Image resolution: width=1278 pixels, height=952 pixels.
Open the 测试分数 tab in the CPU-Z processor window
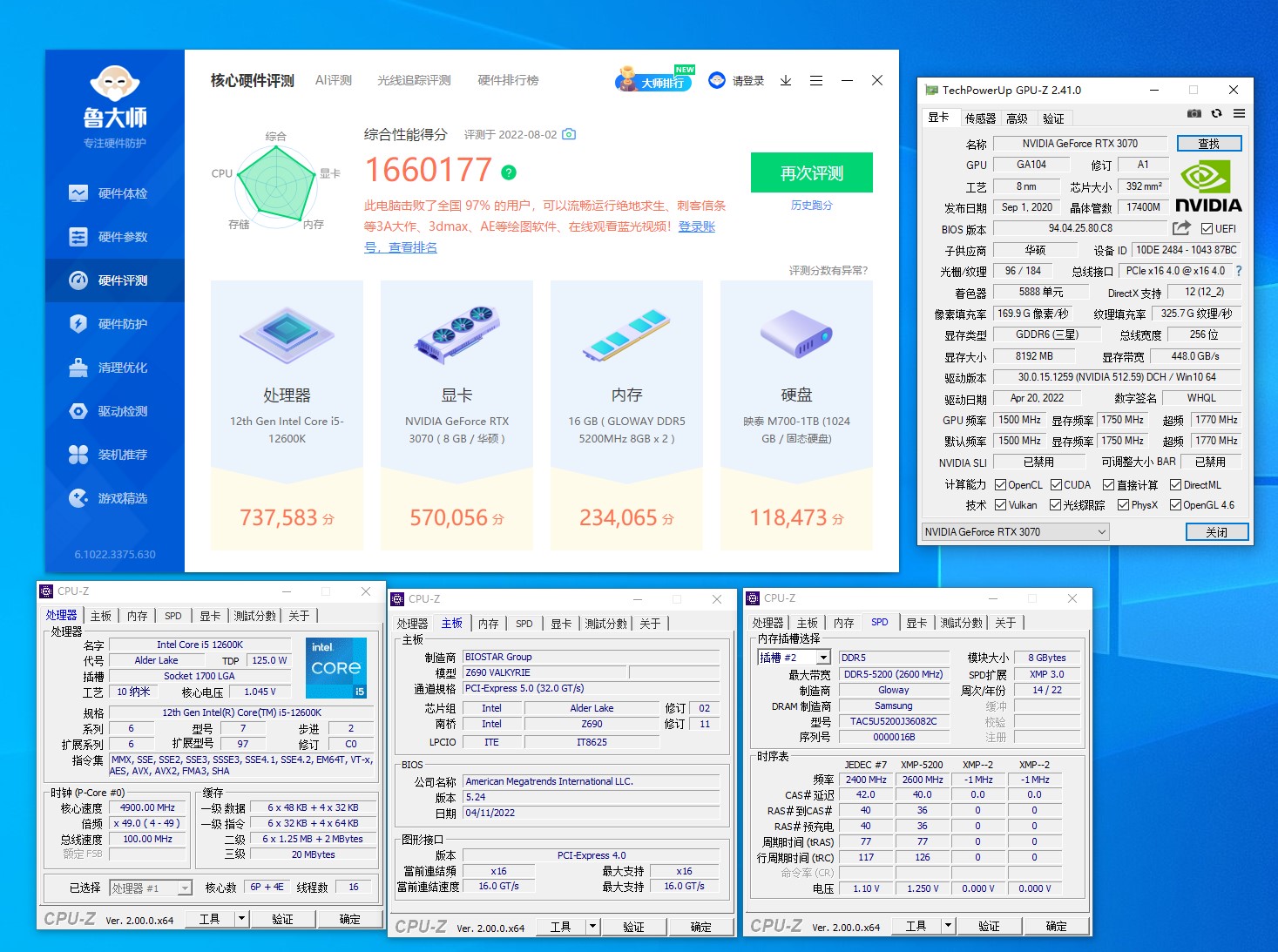[255, 616]
